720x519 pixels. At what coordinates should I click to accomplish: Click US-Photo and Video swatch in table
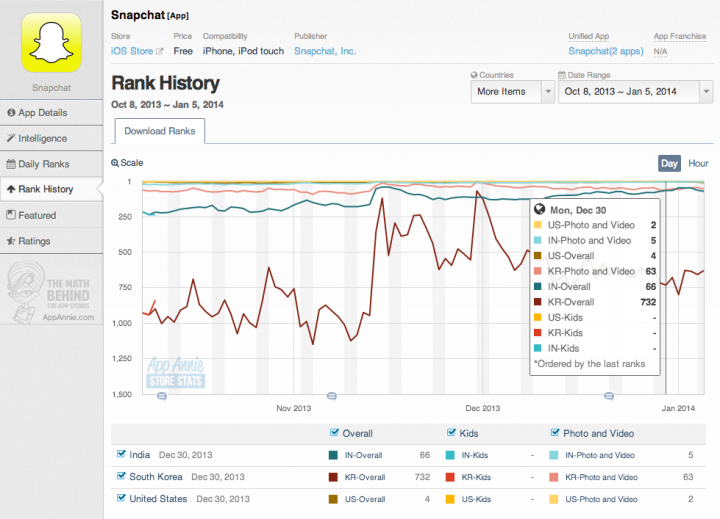pyautogui.click(x=554, y=499)
